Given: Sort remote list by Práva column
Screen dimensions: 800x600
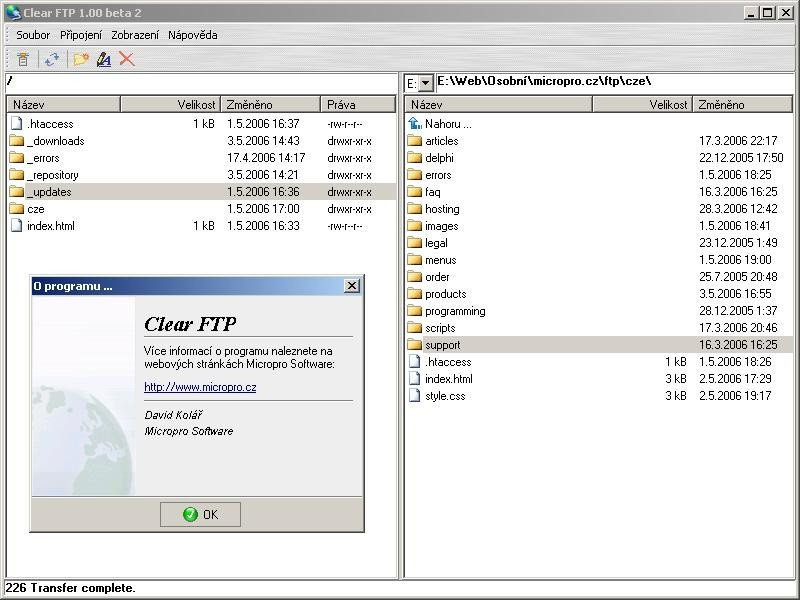Looking at the screenshot, I should (x=358, y=105).
